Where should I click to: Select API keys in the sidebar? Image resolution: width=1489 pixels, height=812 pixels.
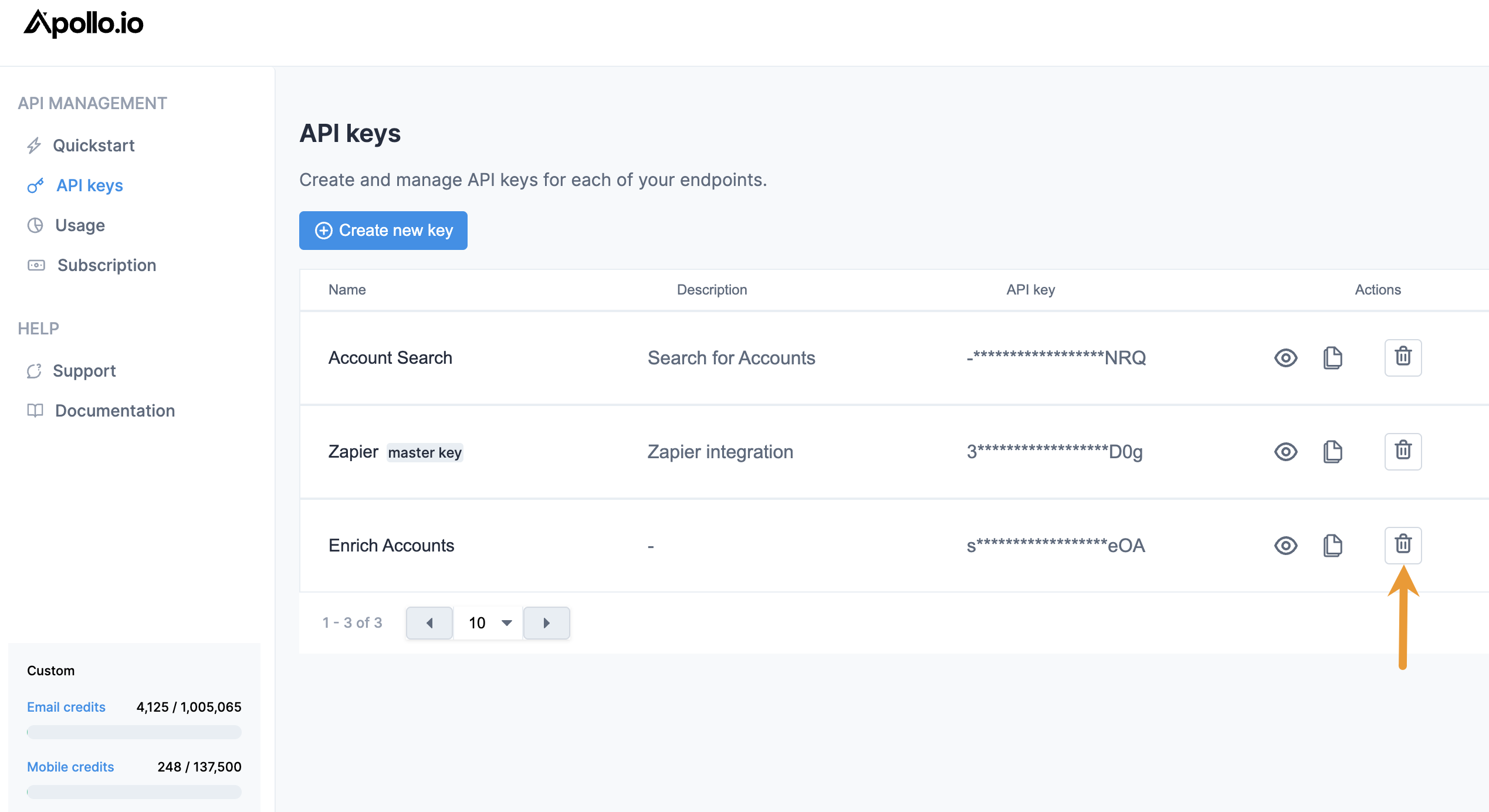point(90,185)
